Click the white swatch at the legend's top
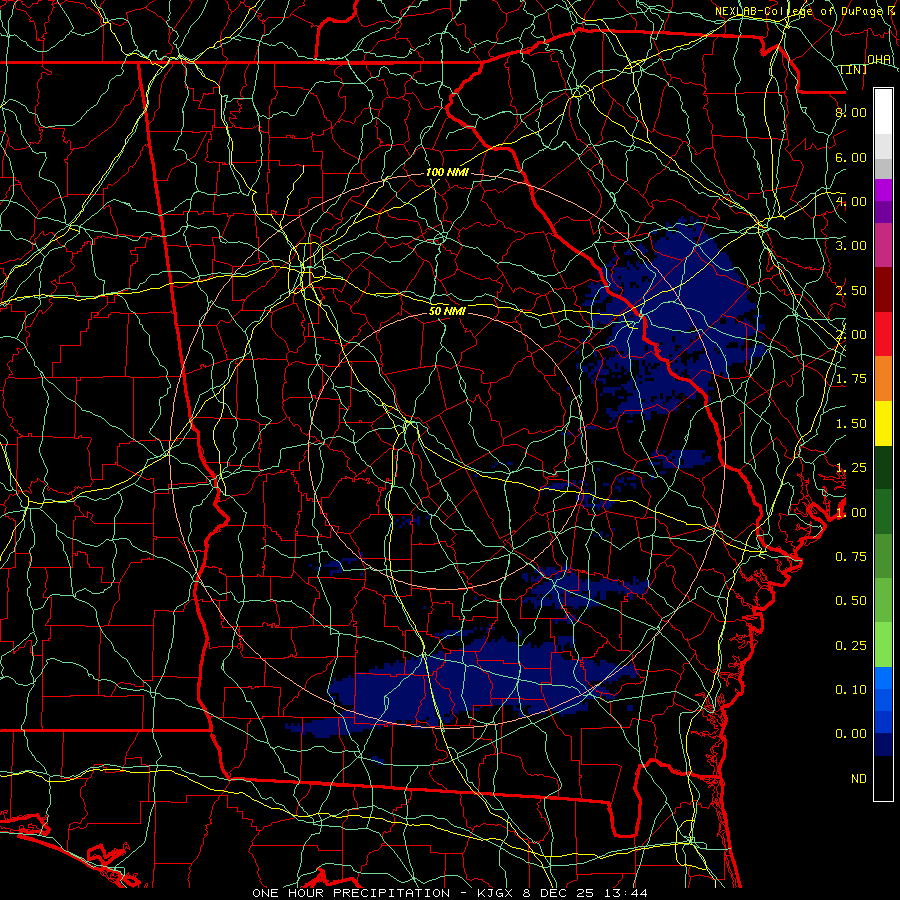900x900 pixels. pos(883,112)
